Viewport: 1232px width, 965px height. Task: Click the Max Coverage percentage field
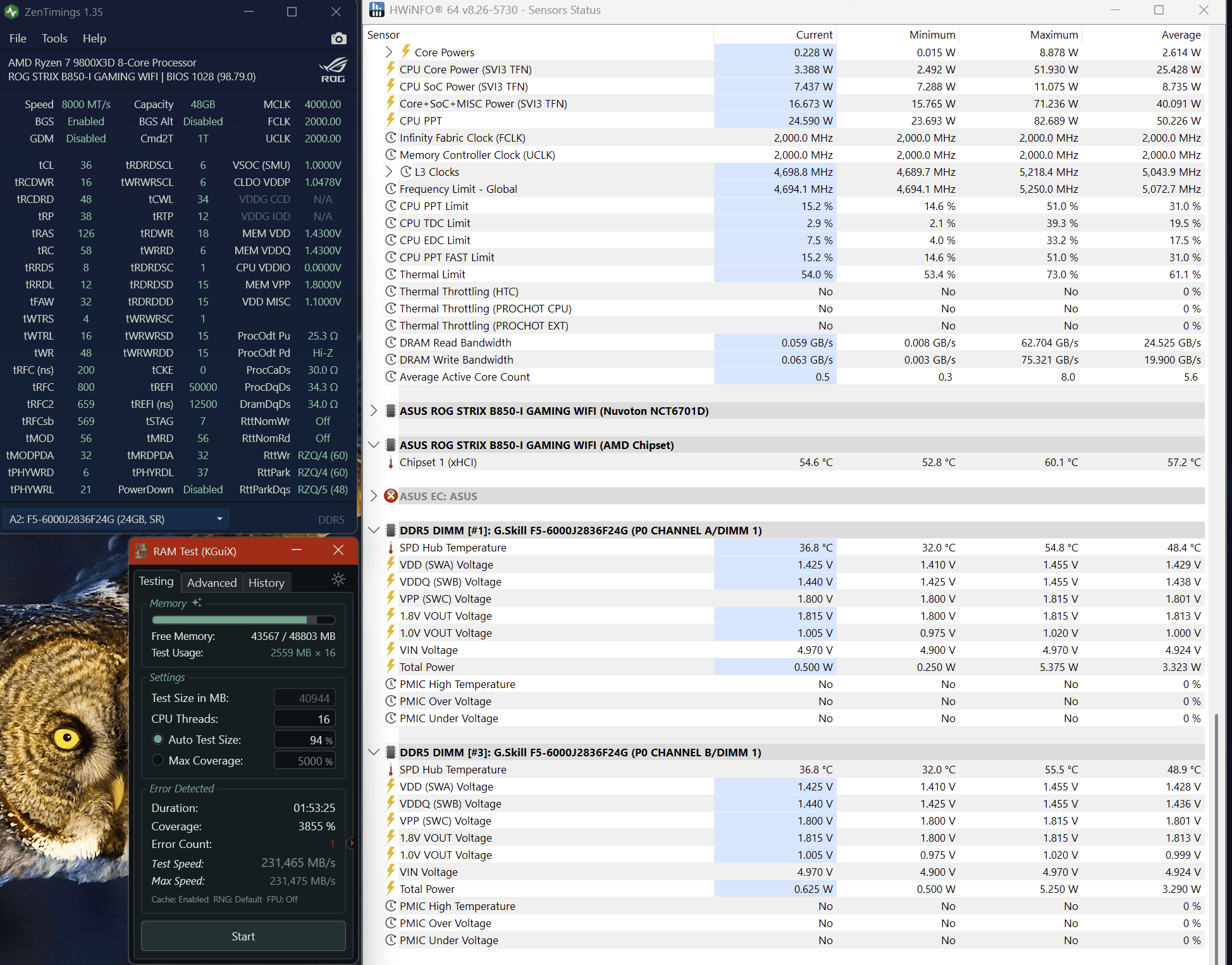pyautogui.click(x=305, y=760)
